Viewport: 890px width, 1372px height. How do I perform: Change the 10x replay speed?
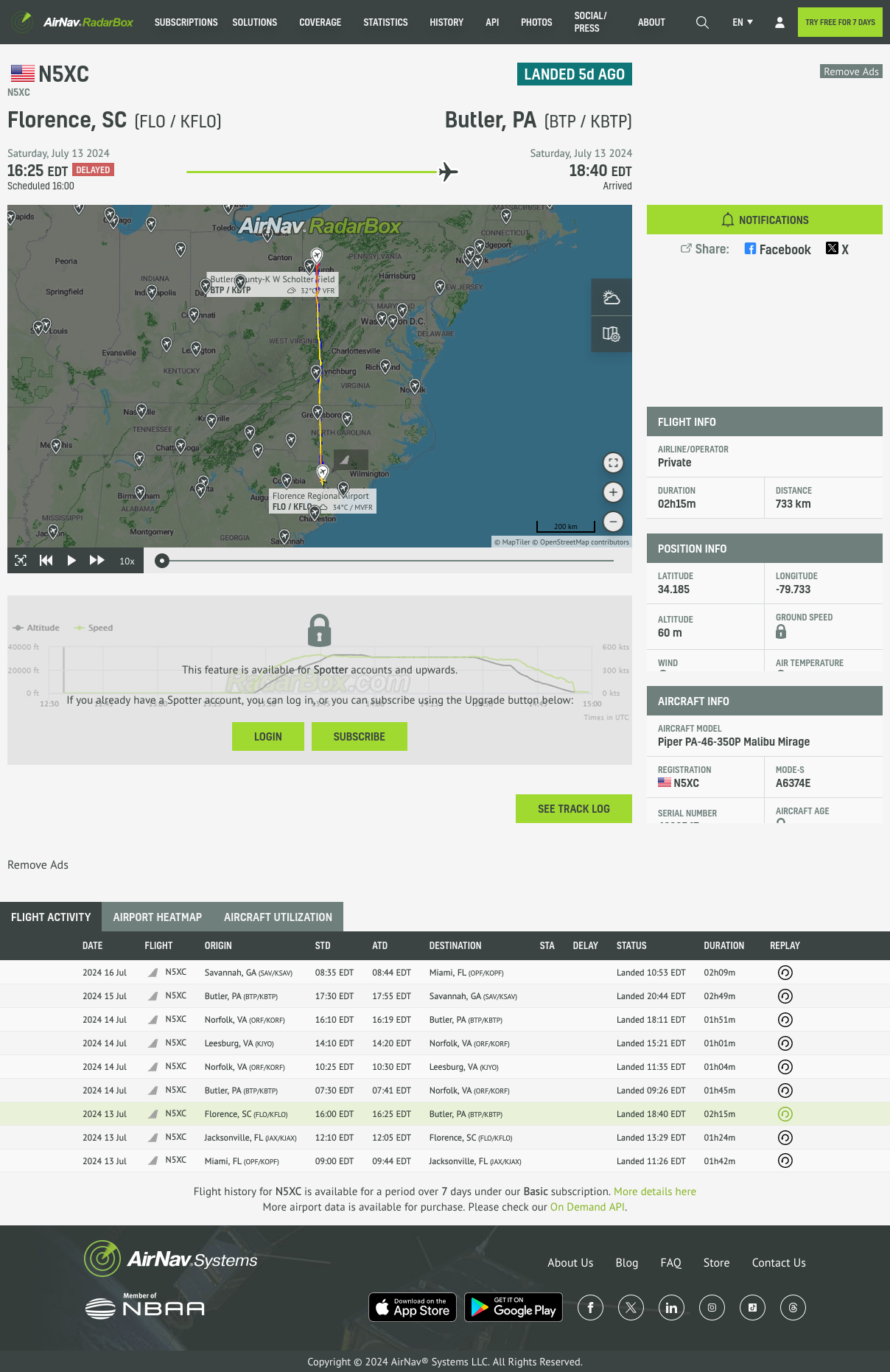tap(127, 561)
